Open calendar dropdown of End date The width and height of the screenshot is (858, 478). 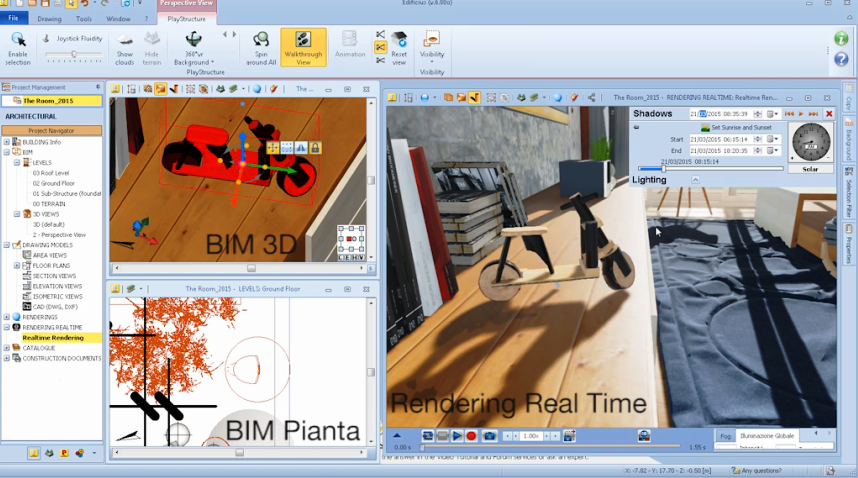[x=772, y=150]
